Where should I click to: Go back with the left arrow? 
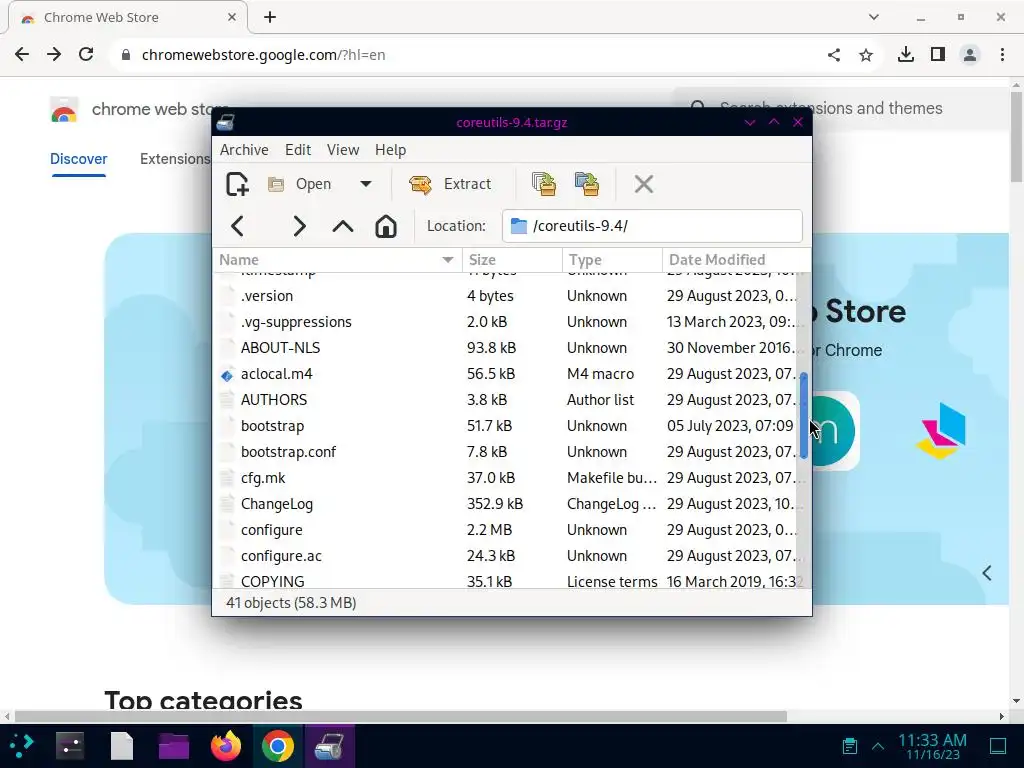pyautogui.click(x=237, y=226)
